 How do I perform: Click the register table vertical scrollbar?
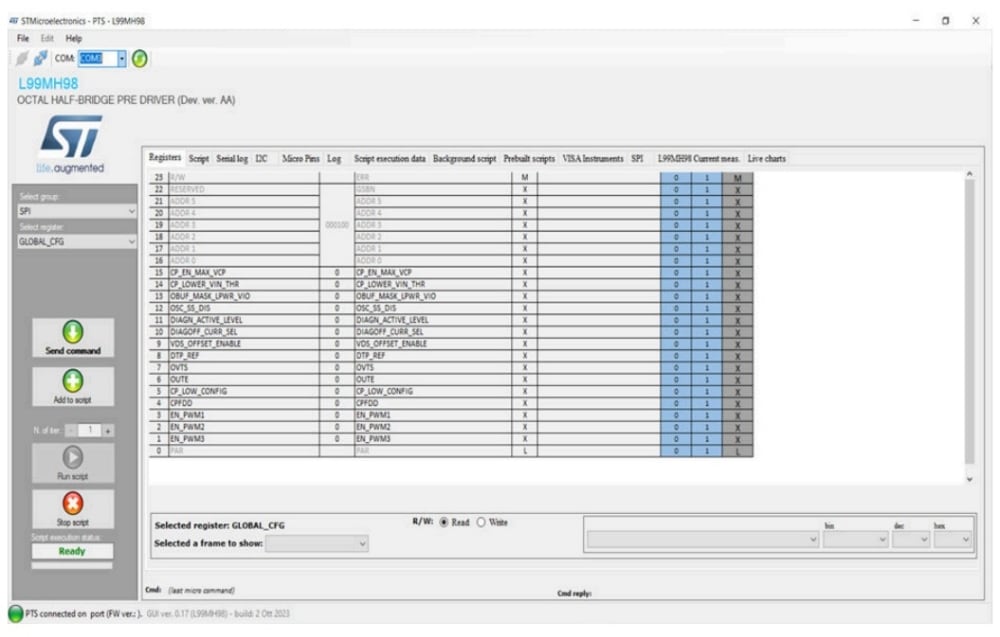click(x=968, y=320)
